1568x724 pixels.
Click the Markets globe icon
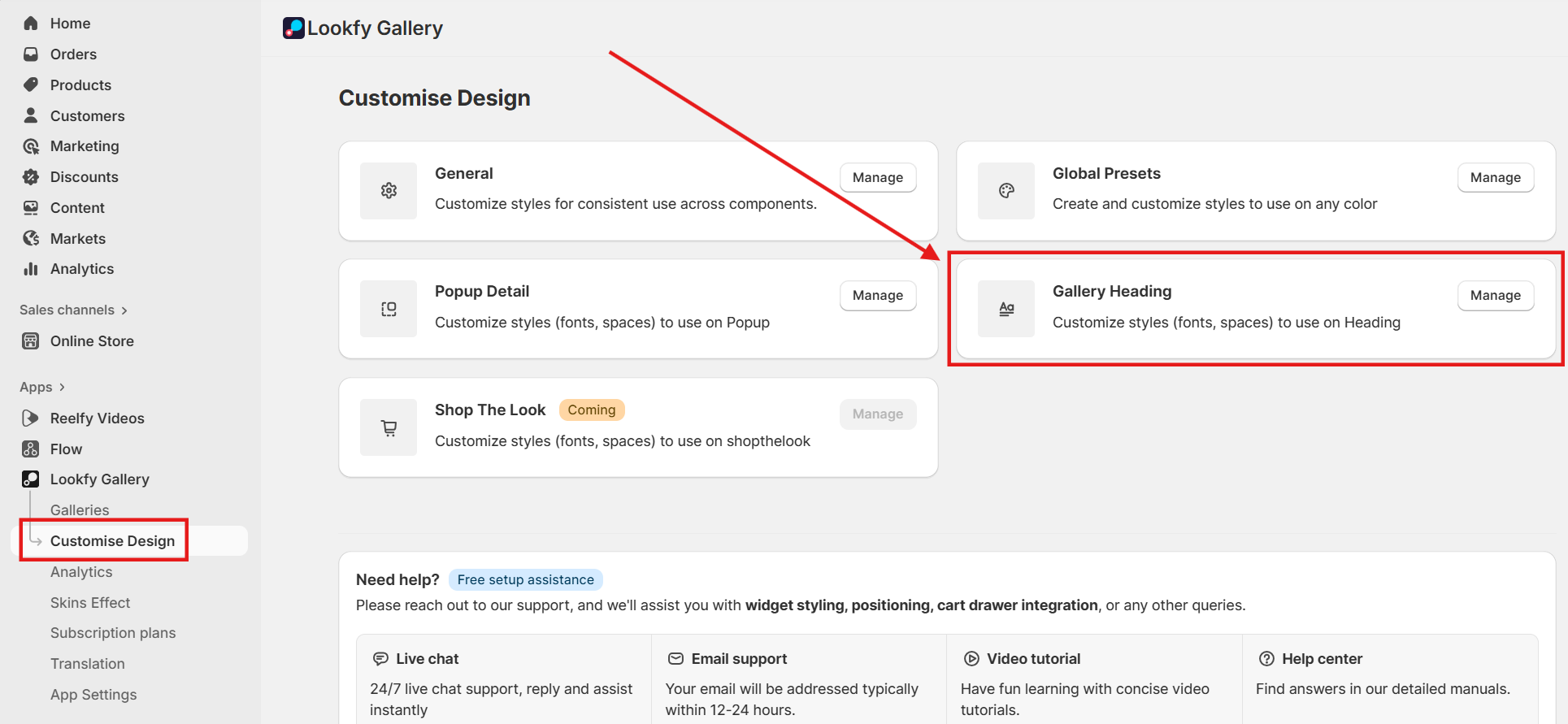point(31,238)
